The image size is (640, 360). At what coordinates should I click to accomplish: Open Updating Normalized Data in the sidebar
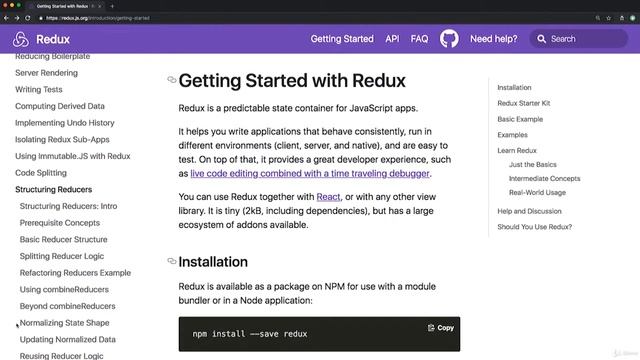(67, 340)
